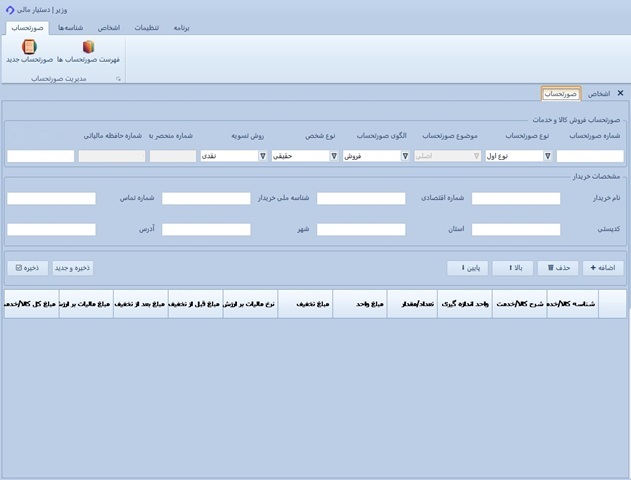Close the open tab with X icon
Image resolution: width=631 pixels, height=480 pixels.
tap(620, 93)
